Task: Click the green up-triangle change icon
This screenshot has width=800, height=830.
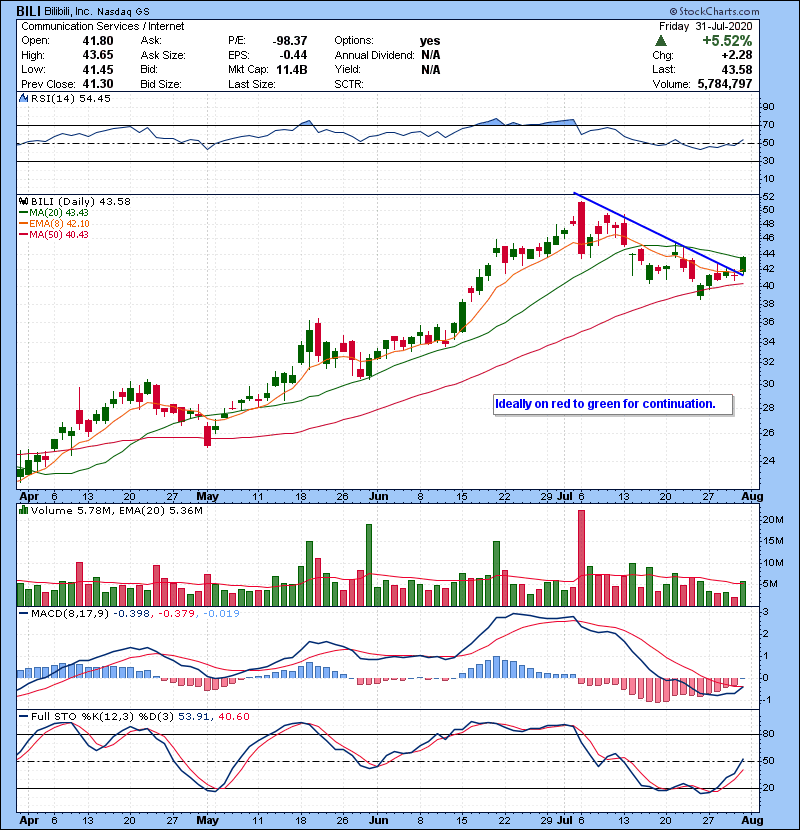Action: point(660,41)
